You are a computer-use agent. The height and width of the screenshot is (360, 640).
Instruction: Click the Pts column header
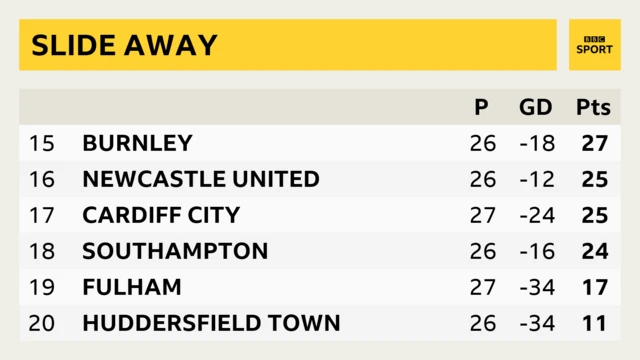593,107
